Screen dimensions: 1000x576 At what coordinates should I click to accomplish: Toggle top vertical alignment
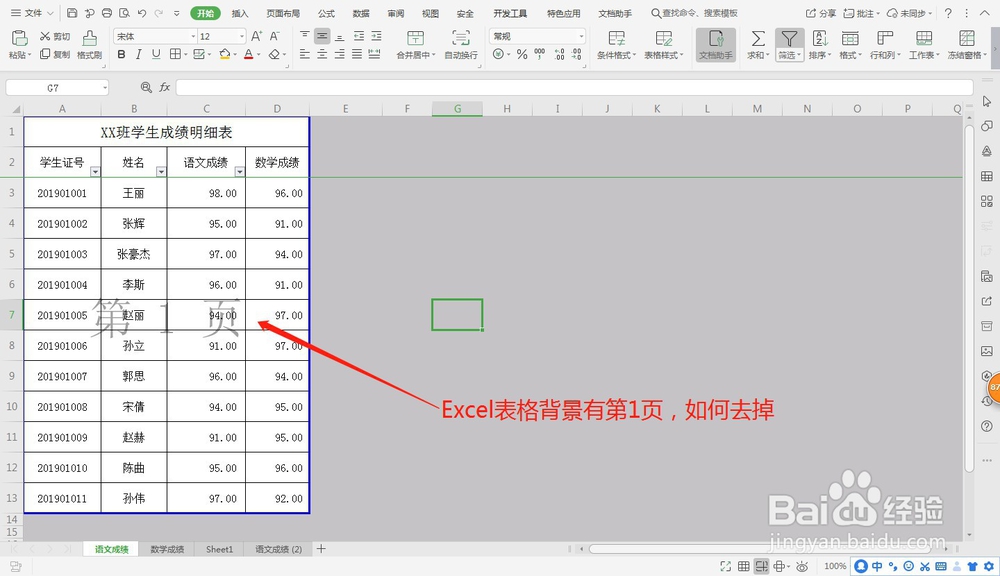click(305, 36)
